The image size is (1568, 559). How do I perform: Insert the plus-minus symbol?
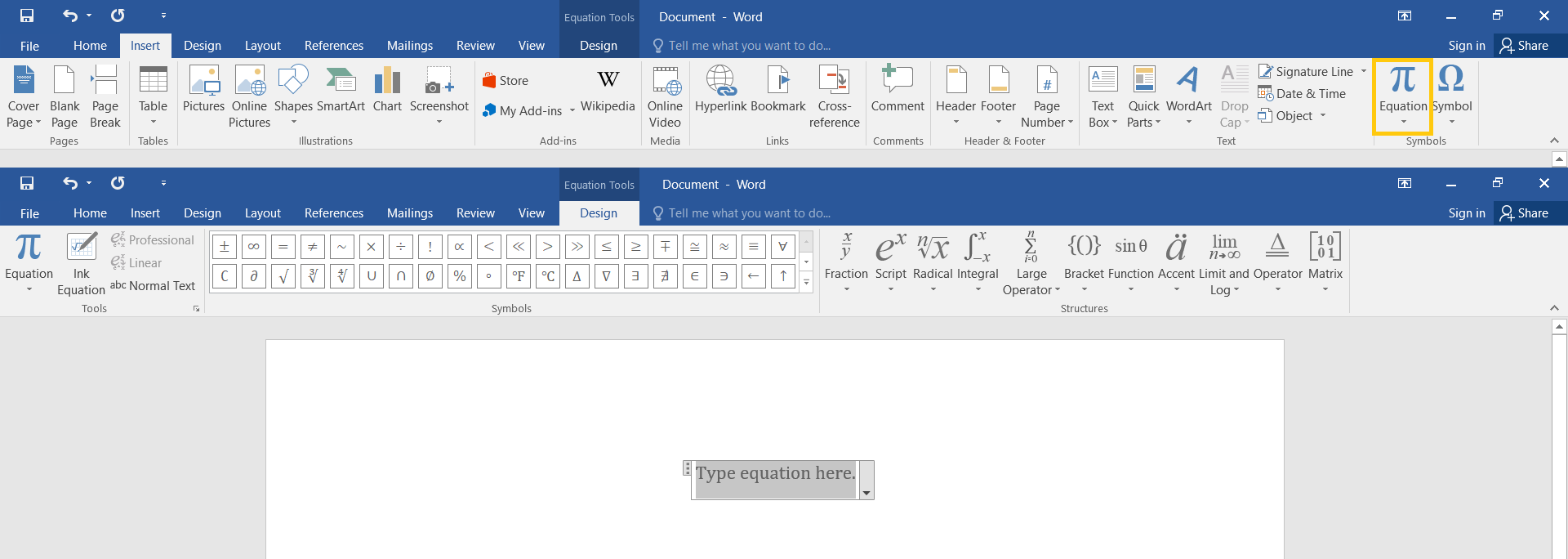tap(225, 246)
